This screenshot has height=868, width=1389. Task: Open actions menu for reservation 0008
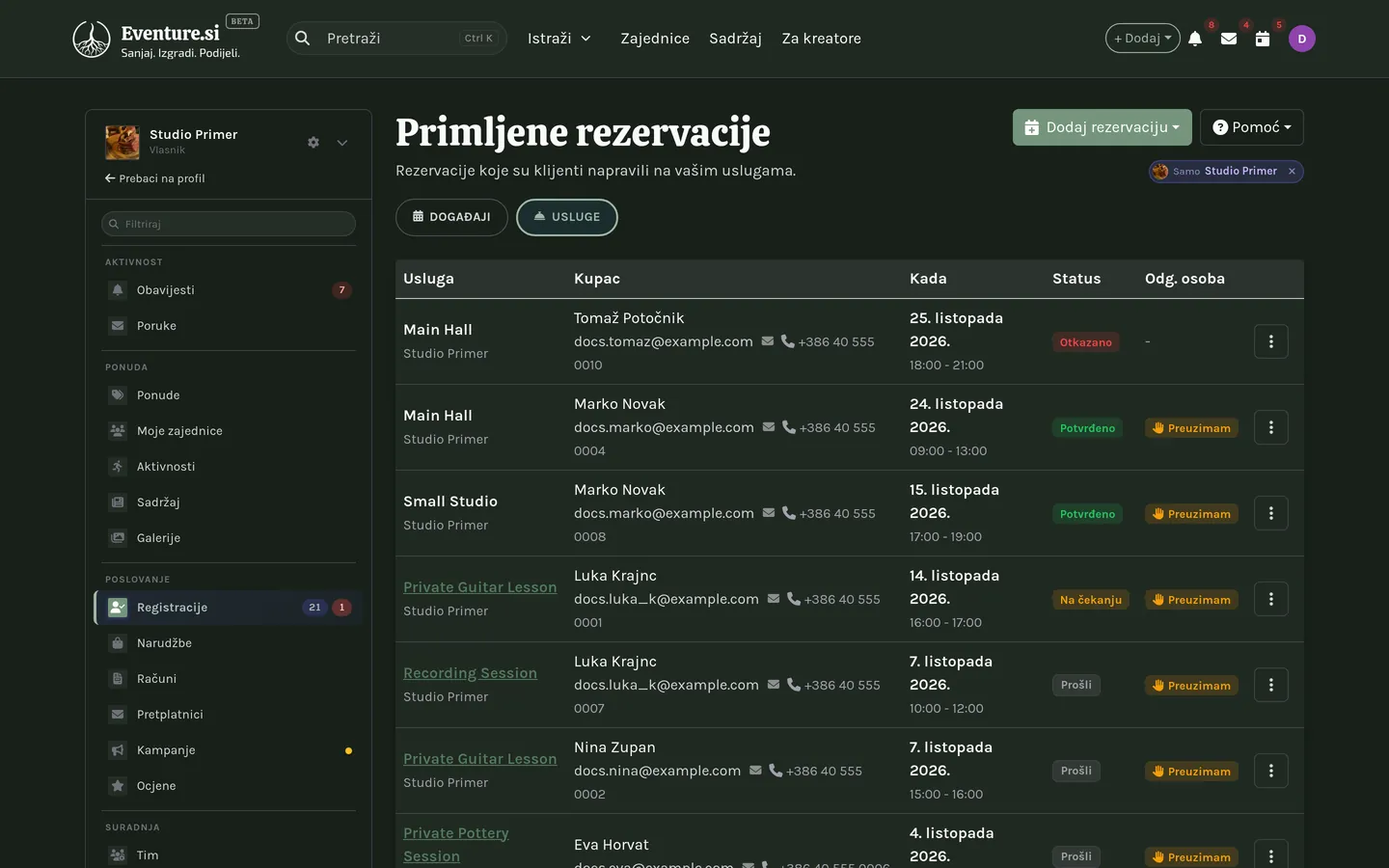click(1271, 513)
